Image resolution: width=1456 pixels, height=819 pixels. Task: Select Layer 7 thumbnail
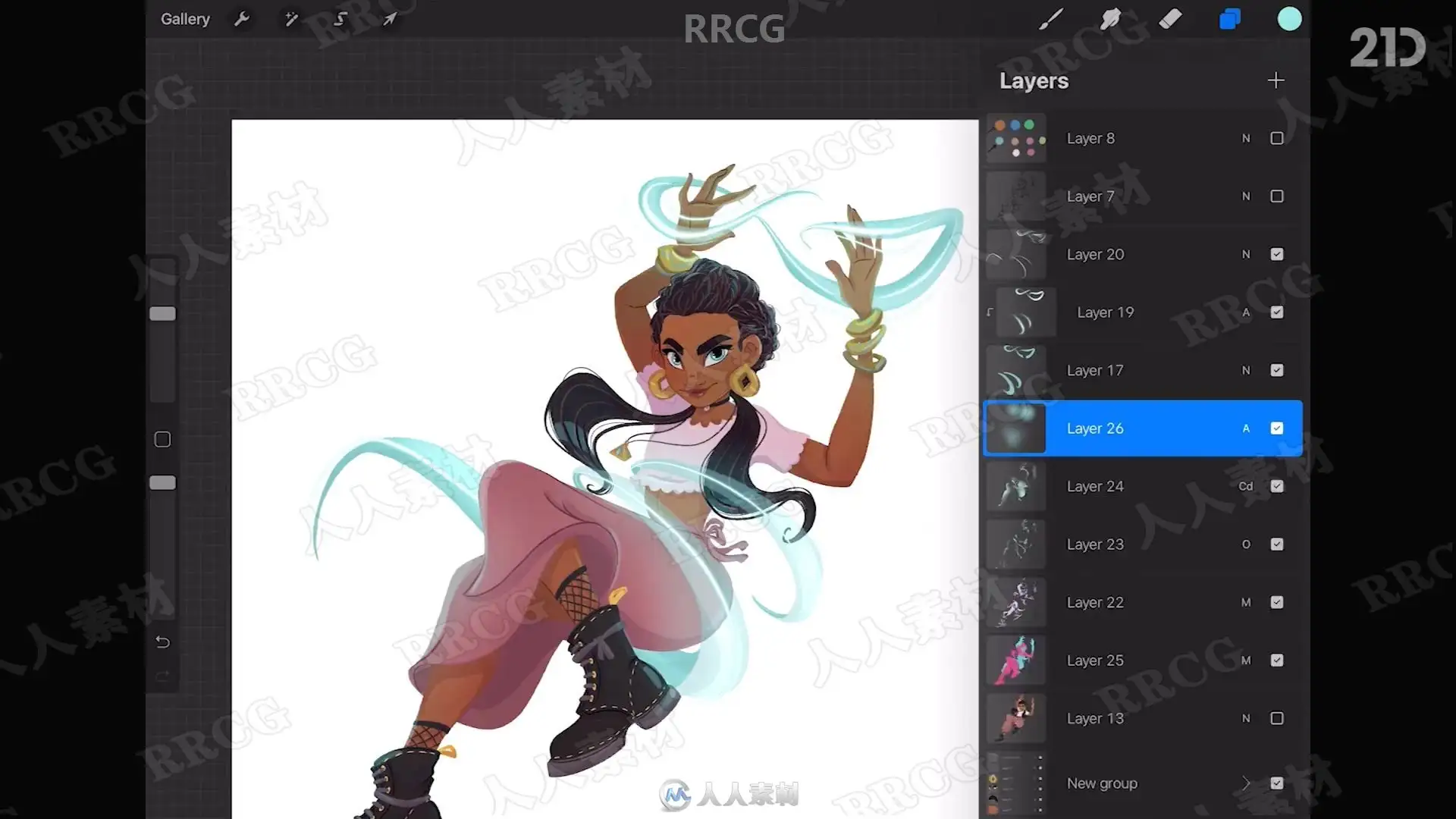tap(1016, 196)
